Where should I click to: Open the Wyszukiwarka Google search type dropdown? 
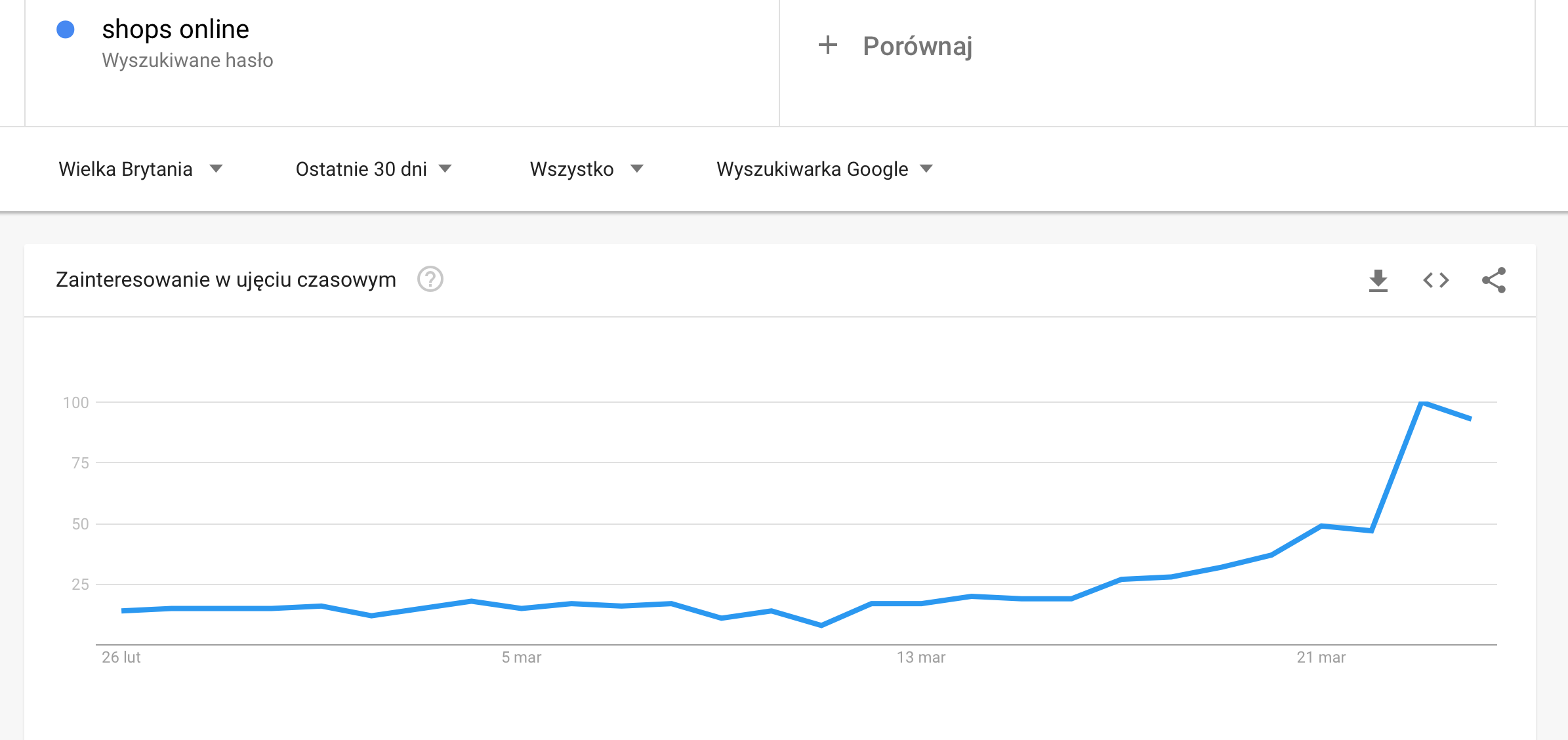[825, 169]
